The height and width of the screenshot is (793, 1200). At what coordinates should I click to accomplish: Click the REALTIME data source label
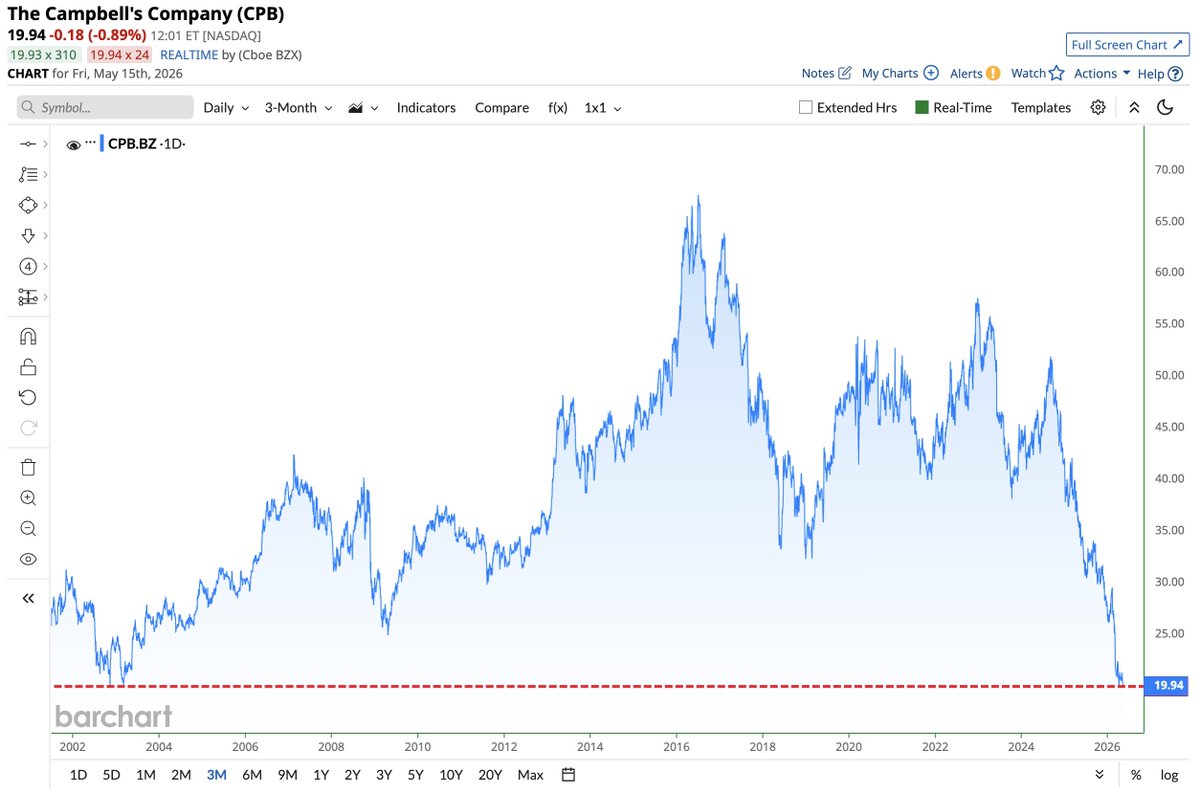188,55
